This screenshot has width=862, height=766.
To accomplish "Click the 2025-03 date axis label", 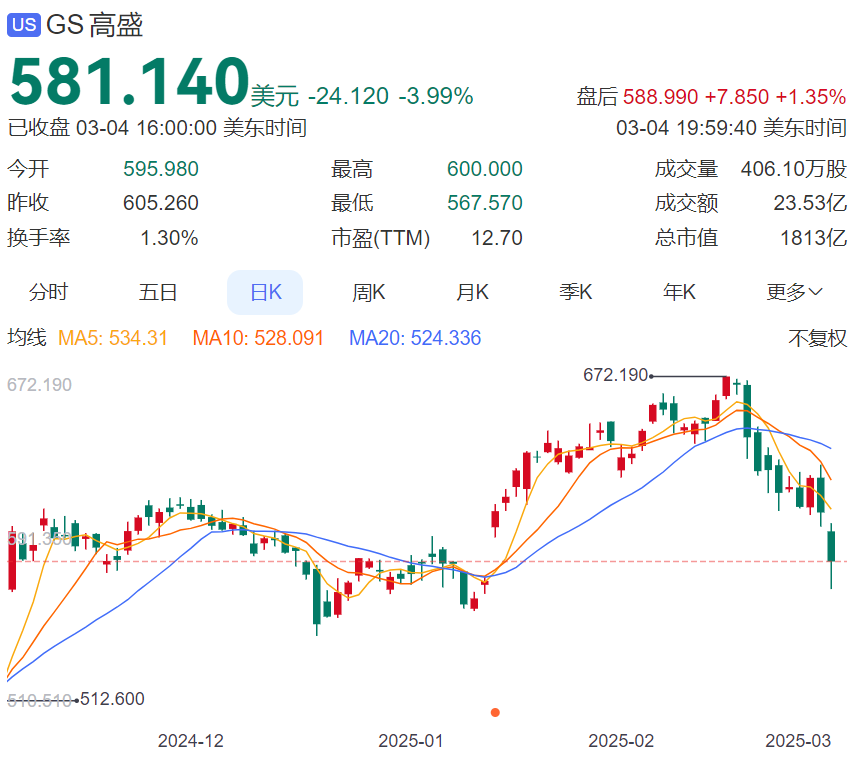I will point(798,741).
